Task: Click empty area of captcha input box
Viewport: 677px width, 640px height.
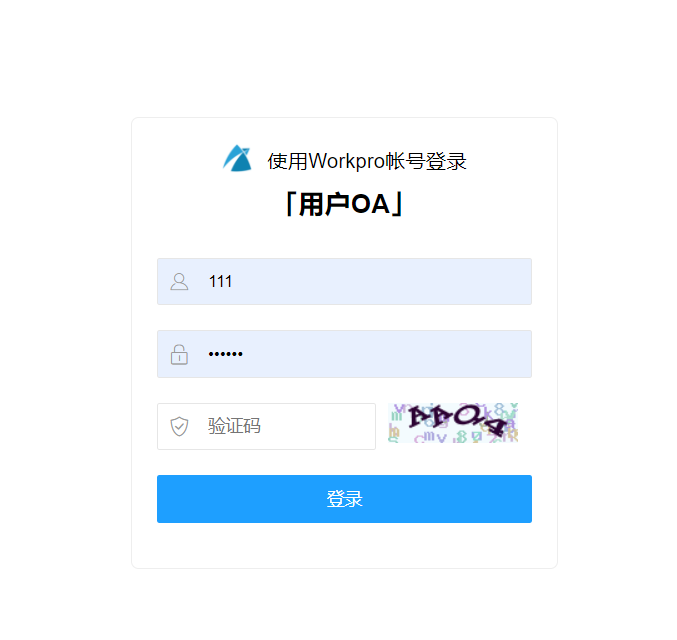Action: coord(320,427)
